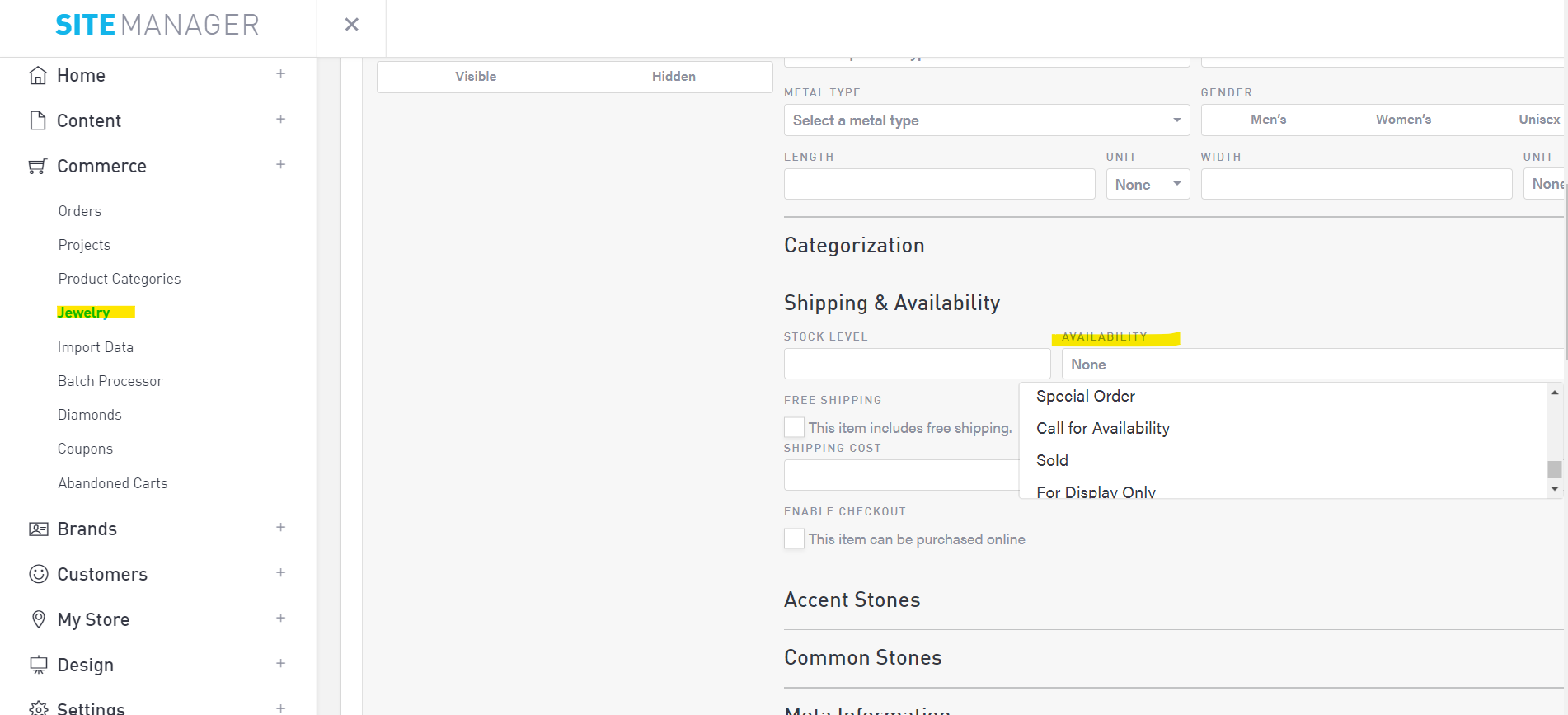Open Product Categories in Commerce
The image size is (1568, 715).
[x=120, y=279]
